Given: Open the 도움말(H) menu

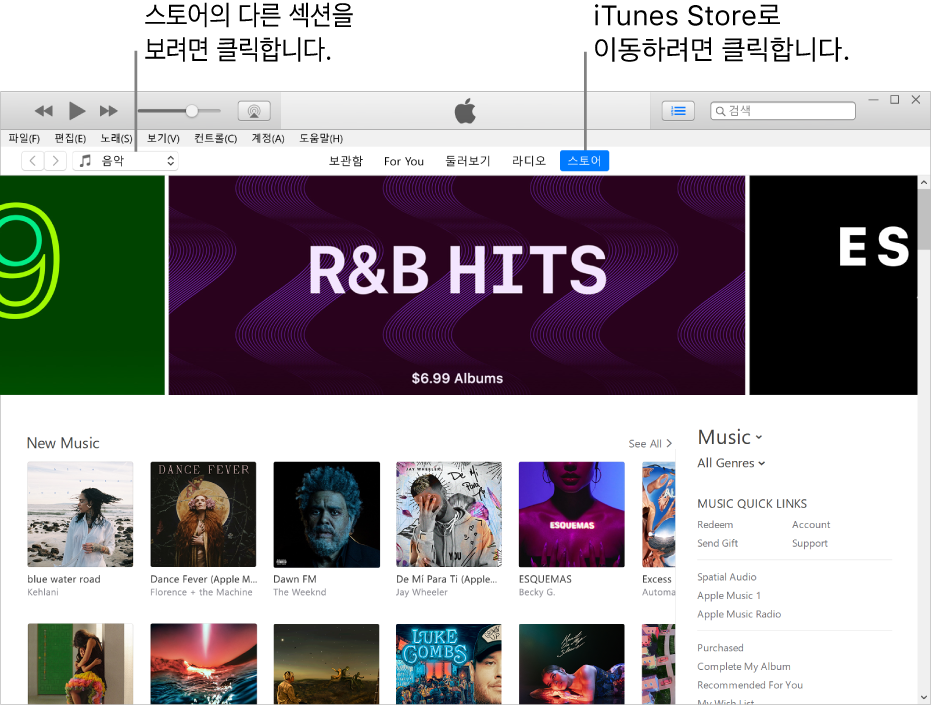Looking at the screenshot, I should pyautogui.click(x=321, y=138).
